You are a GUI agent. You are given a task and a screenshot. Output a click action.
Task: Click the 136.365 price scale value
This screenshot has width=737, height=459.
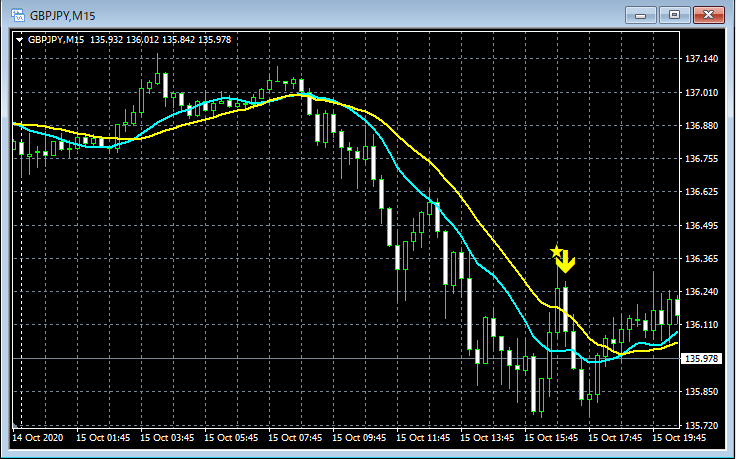tap(701, 258)
